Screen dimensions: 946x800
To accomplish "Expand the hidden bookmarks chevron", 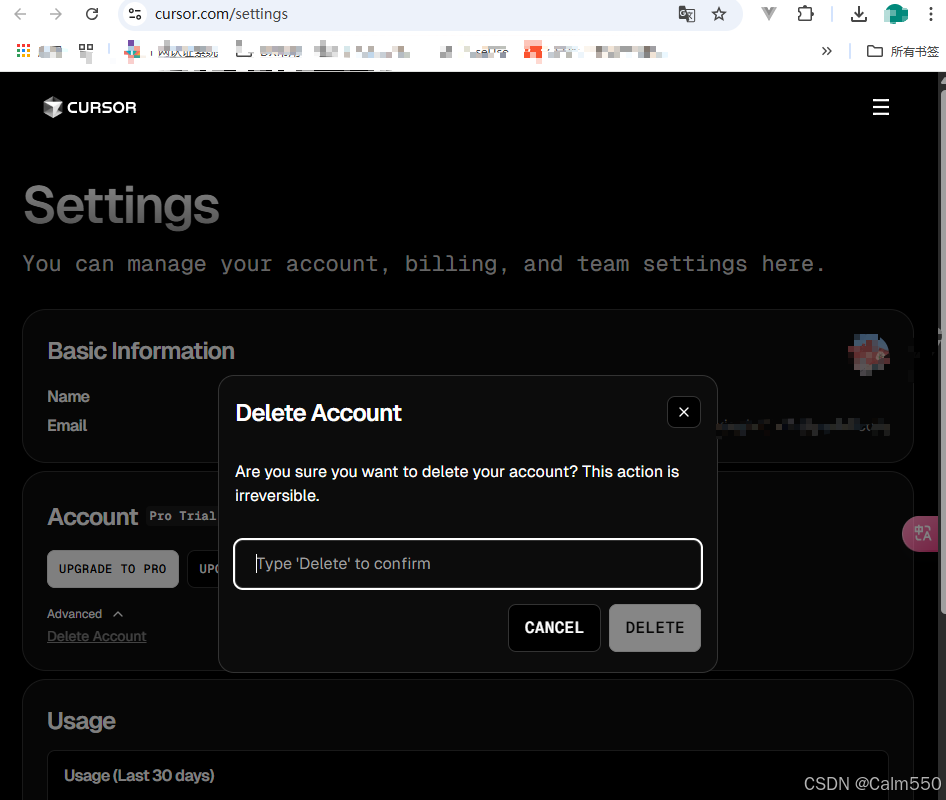I will 827,51.
